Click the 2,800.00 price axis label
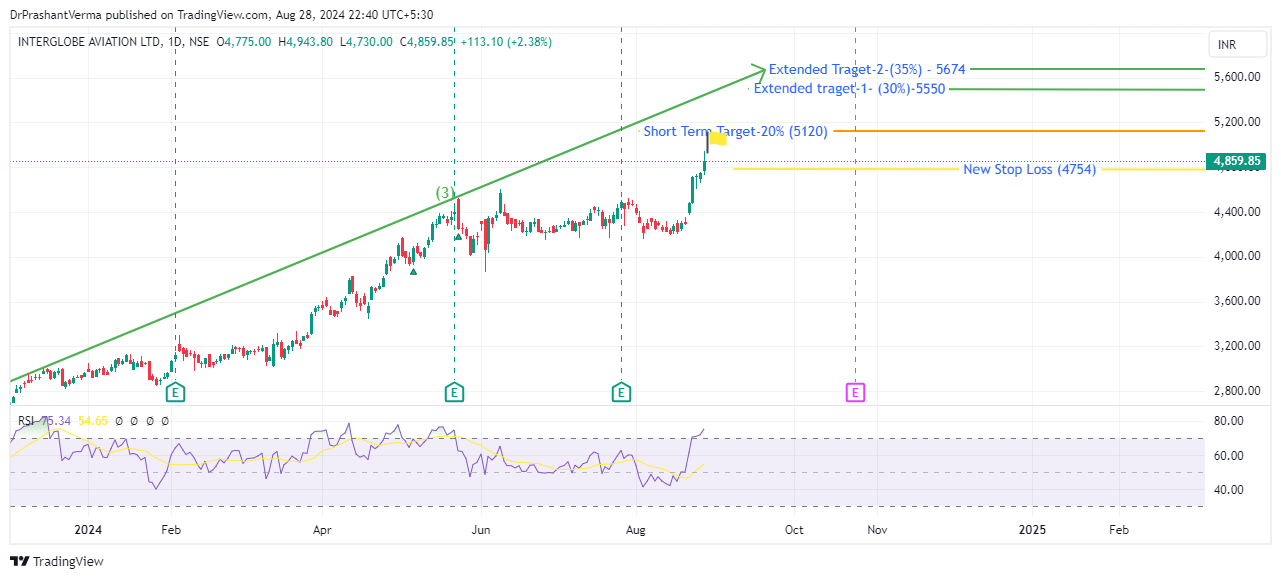This screenshot has height=579, width=1281. click(1236, 391)
